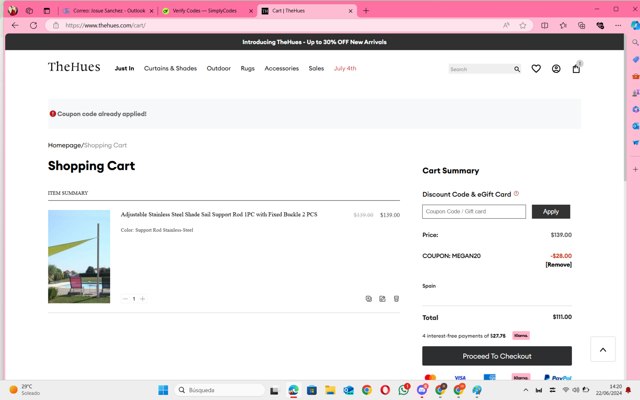The width and height of the screenshot is (640, 400).
Task: Click the shade sail product thumbnail
Action: point(79,256)
